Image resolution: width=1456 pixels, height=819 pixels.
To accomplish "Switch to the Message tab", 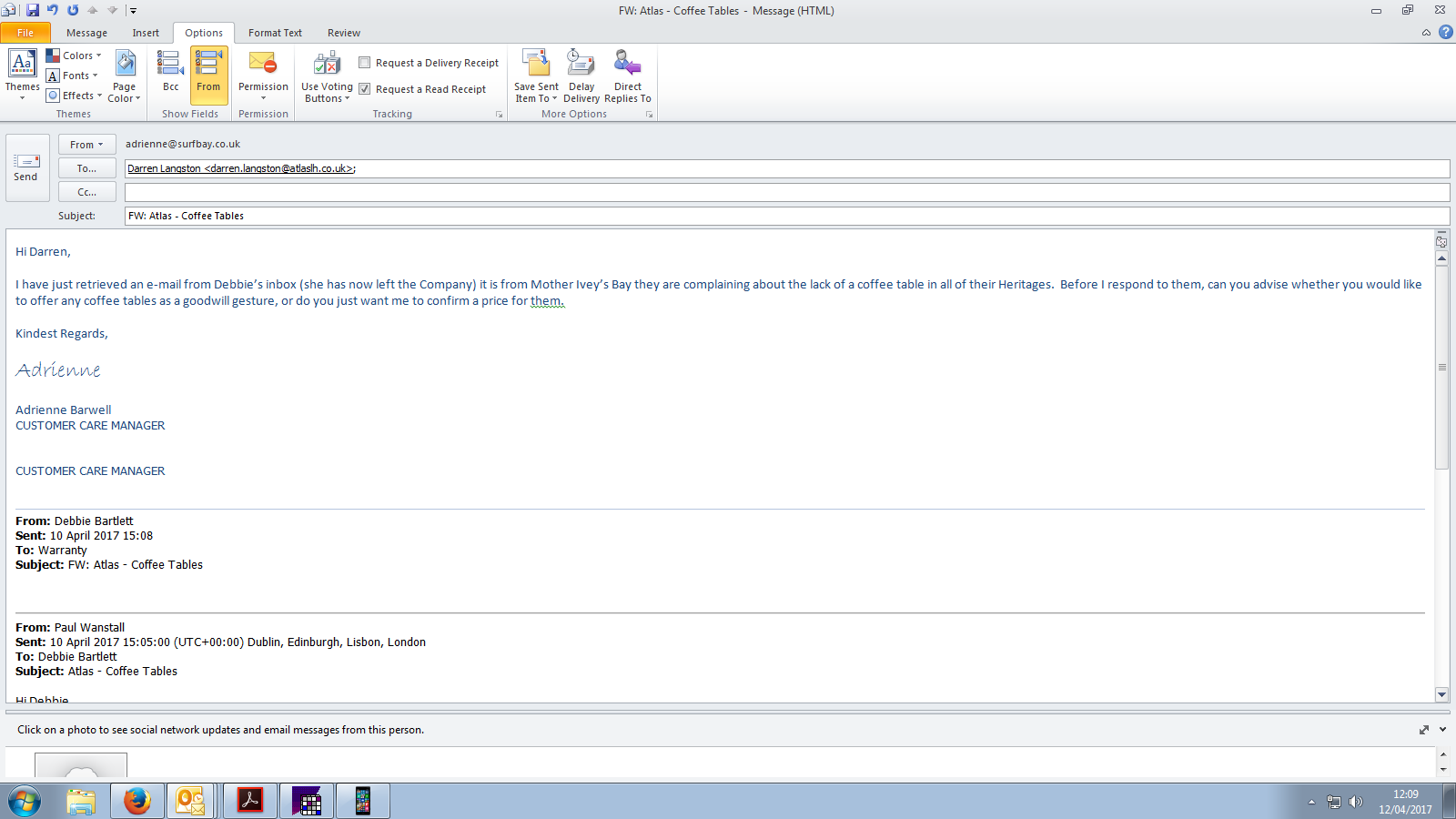I will (86, 33).
